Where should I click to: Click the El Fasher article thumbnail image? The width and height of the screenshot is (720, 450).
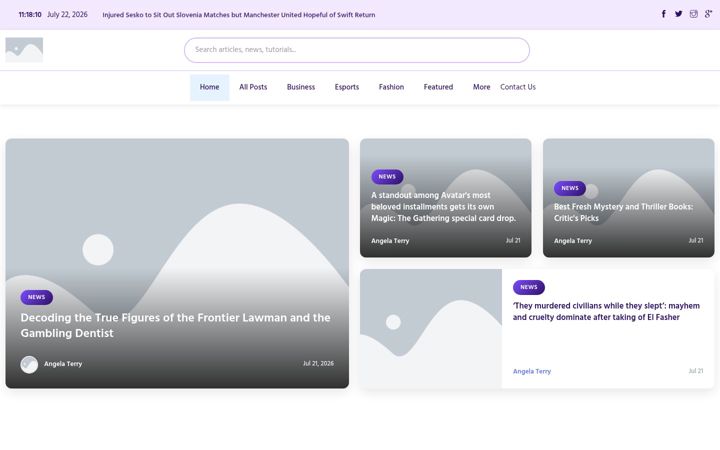point(431,329)
